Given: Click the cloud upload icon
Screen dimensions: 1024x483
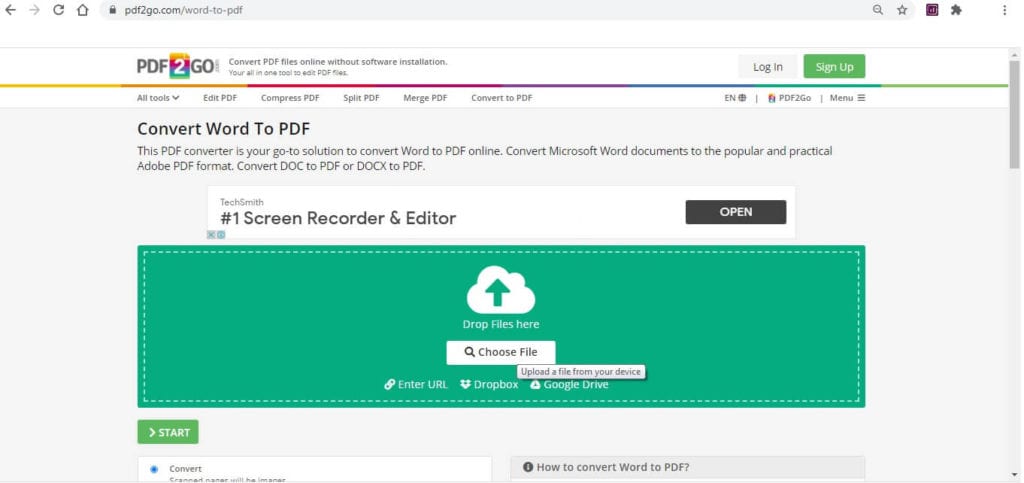Looking at the screenshot, I should point(501,289).
